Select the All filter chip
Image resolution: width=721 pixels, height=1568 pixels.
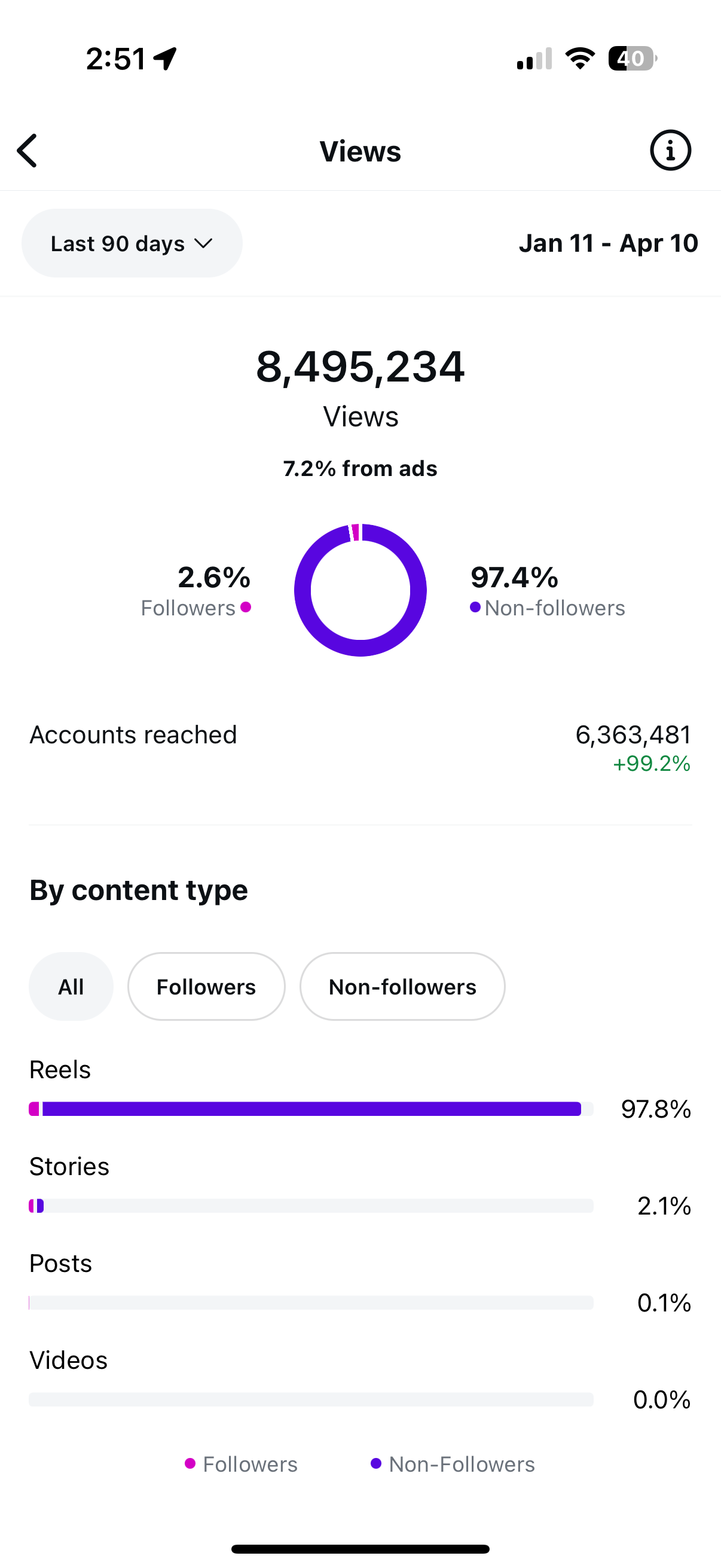pyautogui.click(x=71, y=987)
